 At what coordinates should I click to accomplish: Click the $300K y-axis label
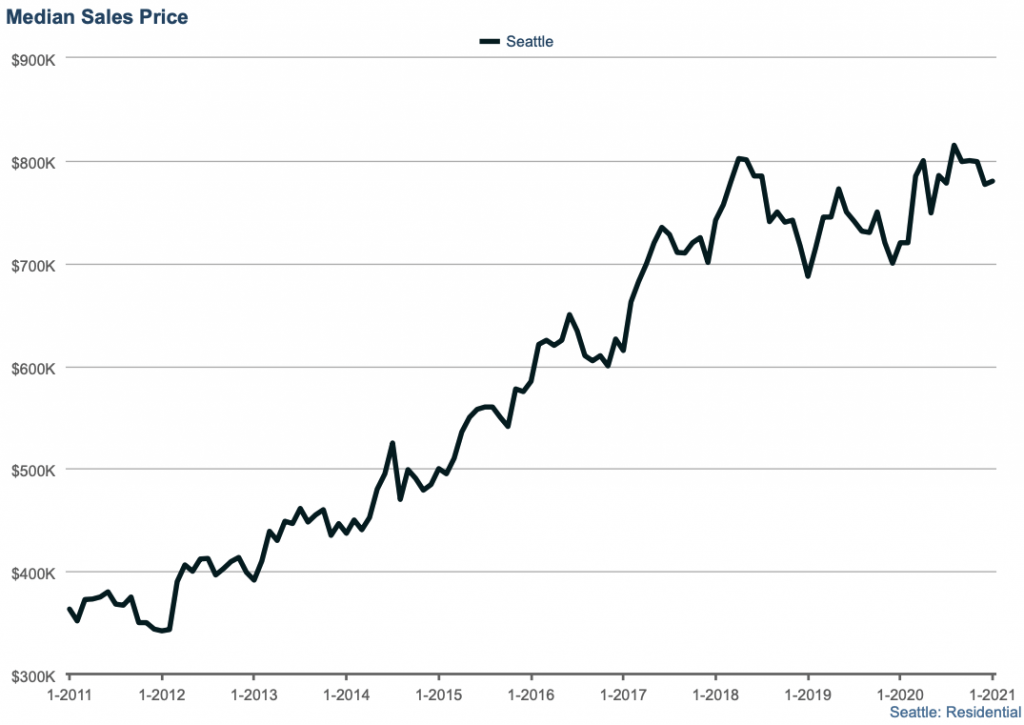click(31, 675)
